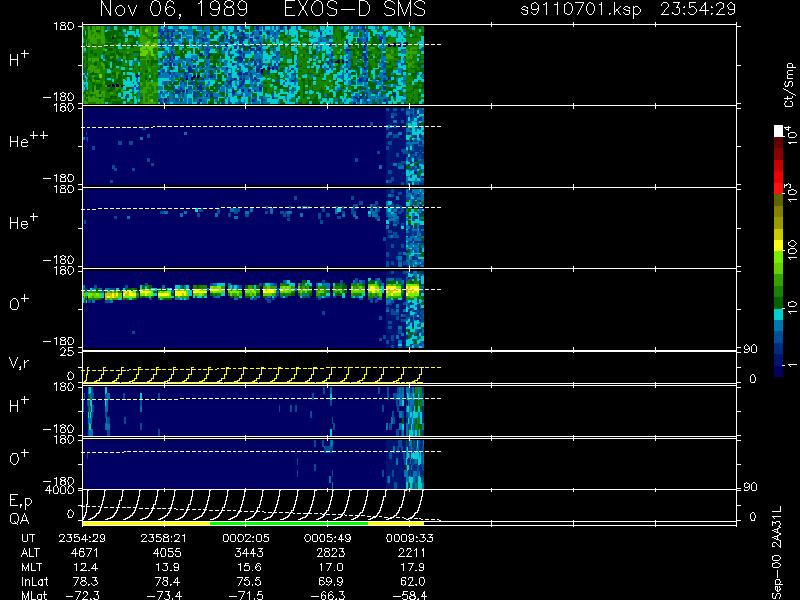Viewport: 800px width, 600px height.
Task: Click the yellow segment of the color bar
Action: click(779, 243)
